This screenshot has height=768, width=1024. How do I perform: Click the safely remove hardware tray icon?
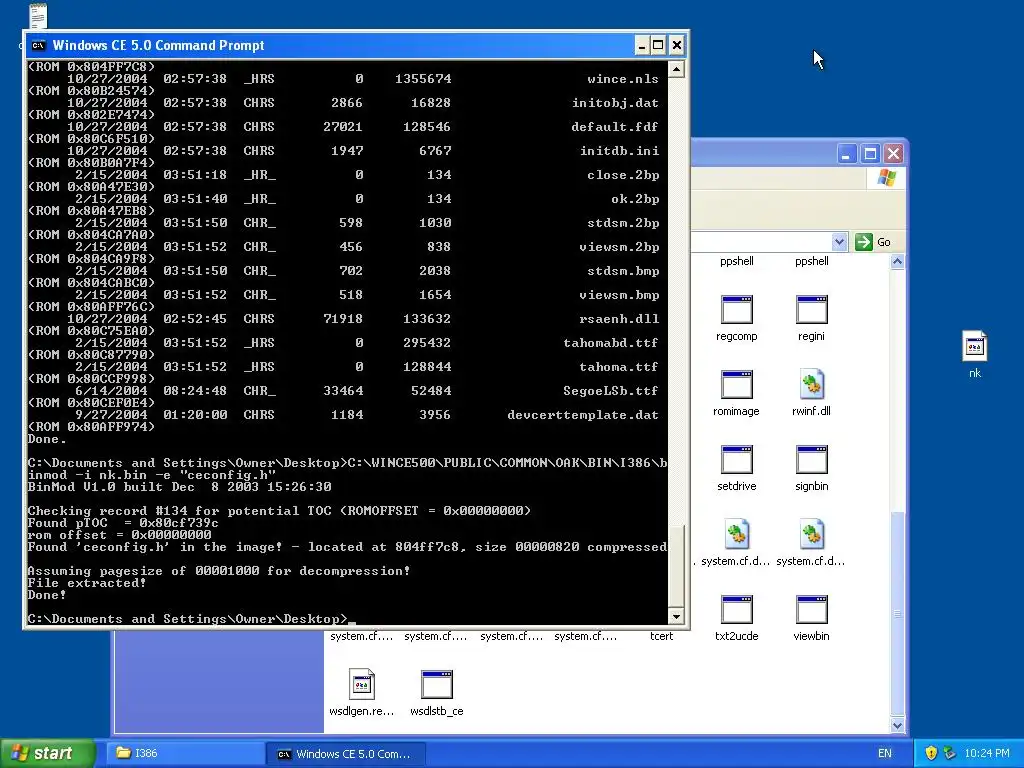pyautogui.click(x=949, y=753)
